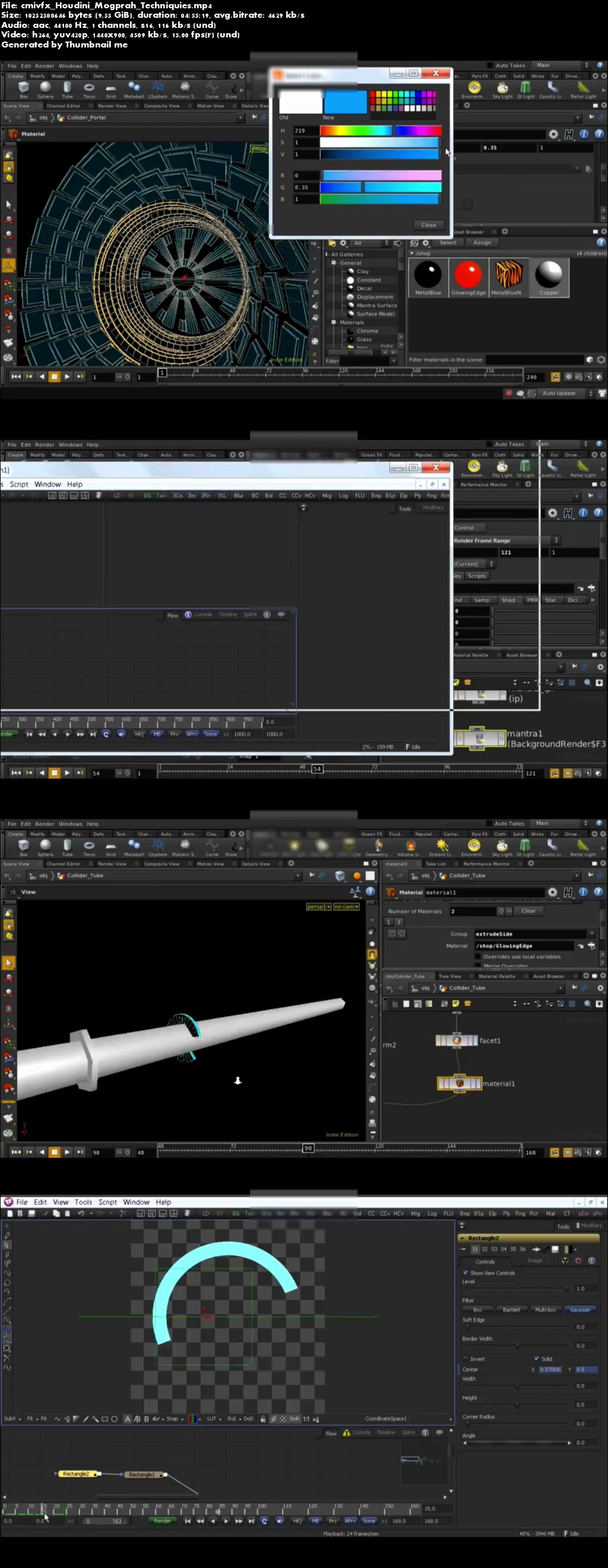Choose the LSystem shelf tool in the top frame
608x1568 pixels.
click(x=157, y=90)
